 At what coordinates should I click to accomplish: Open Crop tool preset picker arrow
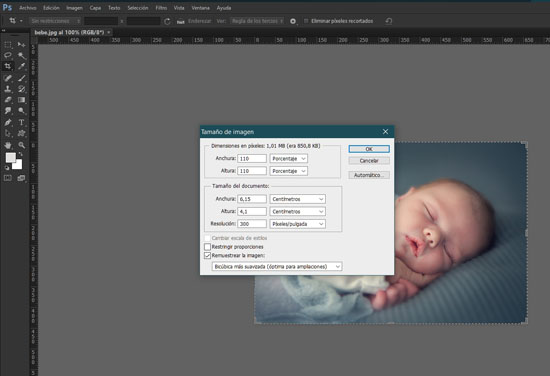tap(21, 21)
